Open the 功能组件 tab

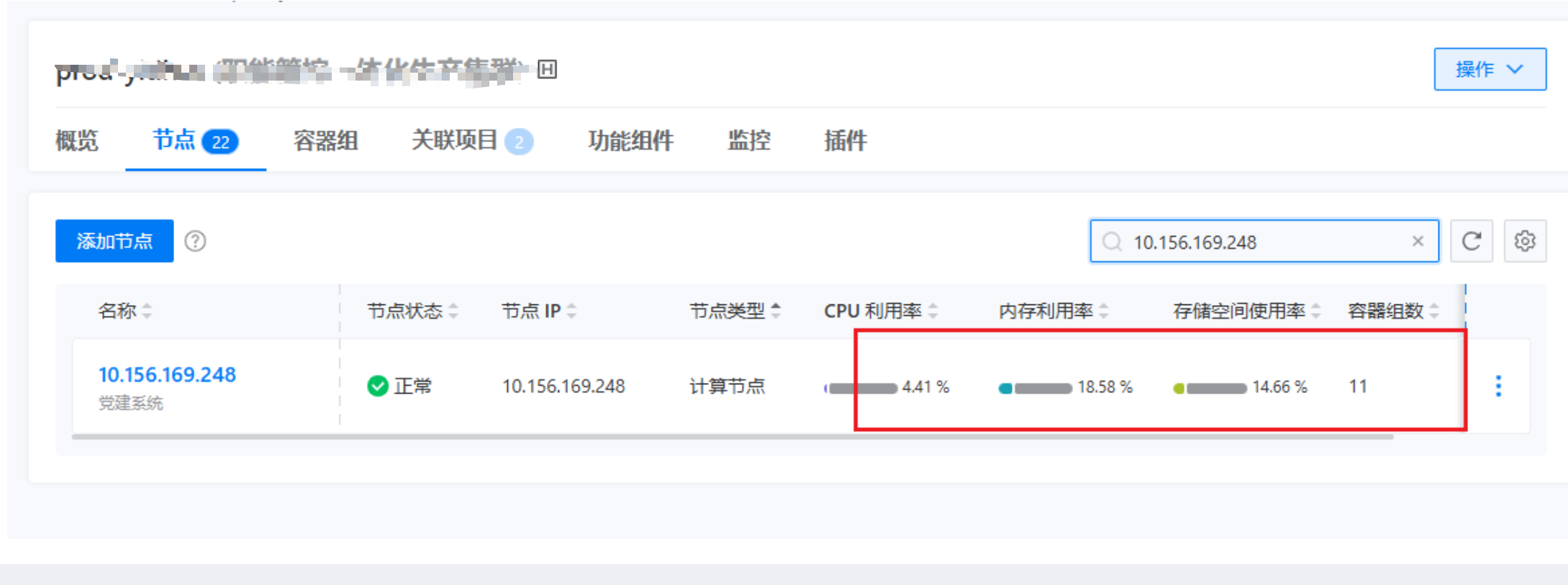[630, 140]
